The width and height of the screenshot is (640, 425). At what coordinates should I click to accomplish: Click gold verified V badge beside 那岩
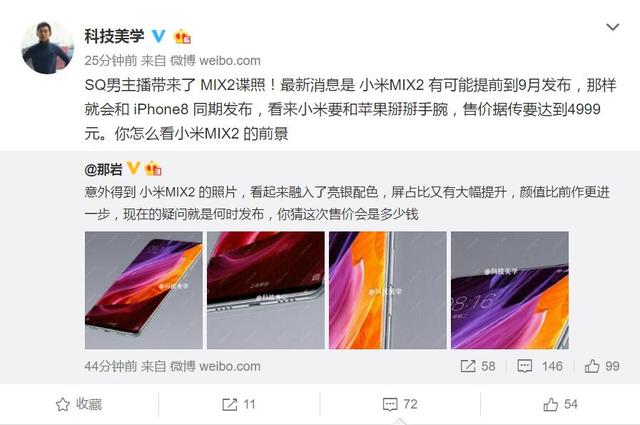[x=133, y=168]
